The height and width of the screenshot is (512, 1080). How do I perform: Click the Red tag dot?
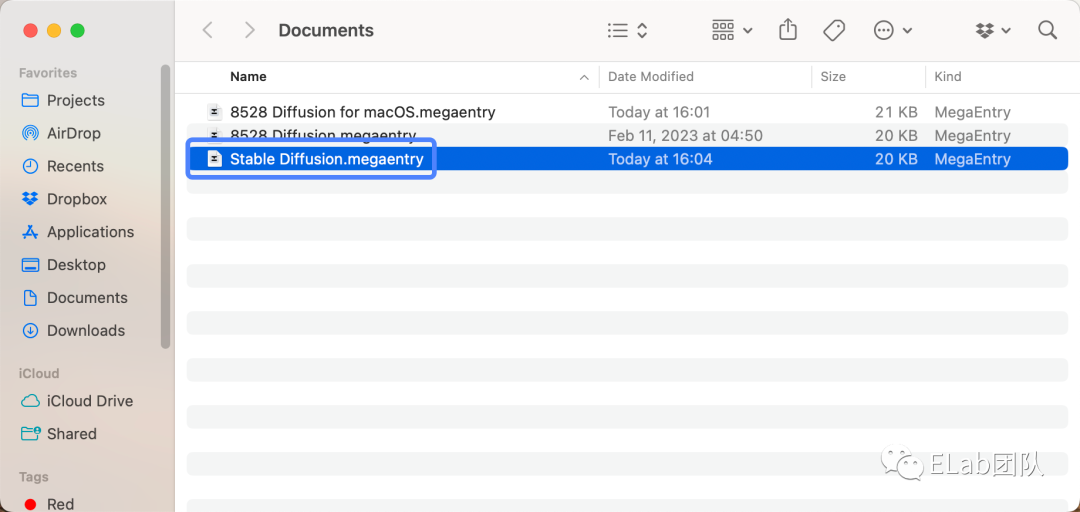[30, 504]
